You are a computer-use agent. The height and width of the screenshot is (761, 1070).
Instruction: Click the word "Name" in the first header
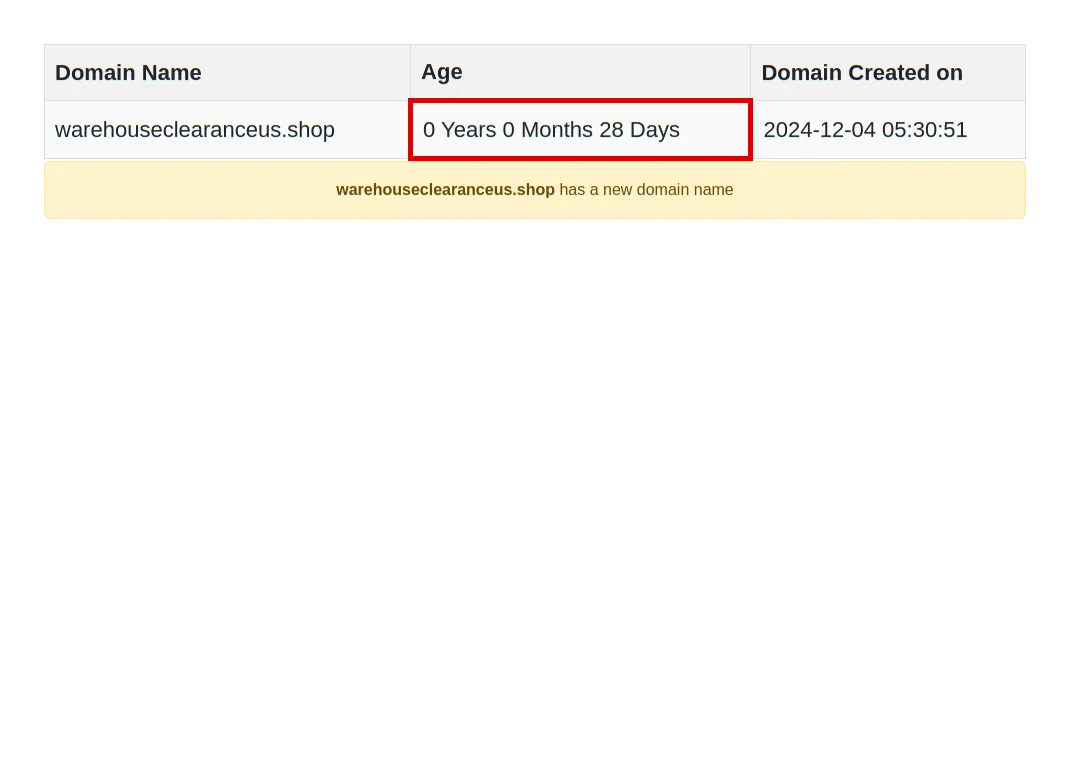click(171, 73)
